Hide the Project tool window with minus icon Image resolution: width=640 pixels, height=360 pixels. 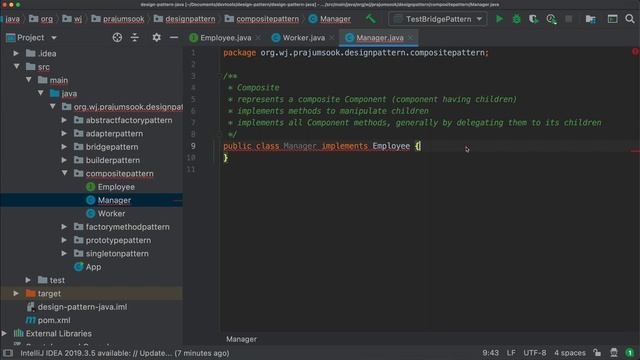point(174,38)
